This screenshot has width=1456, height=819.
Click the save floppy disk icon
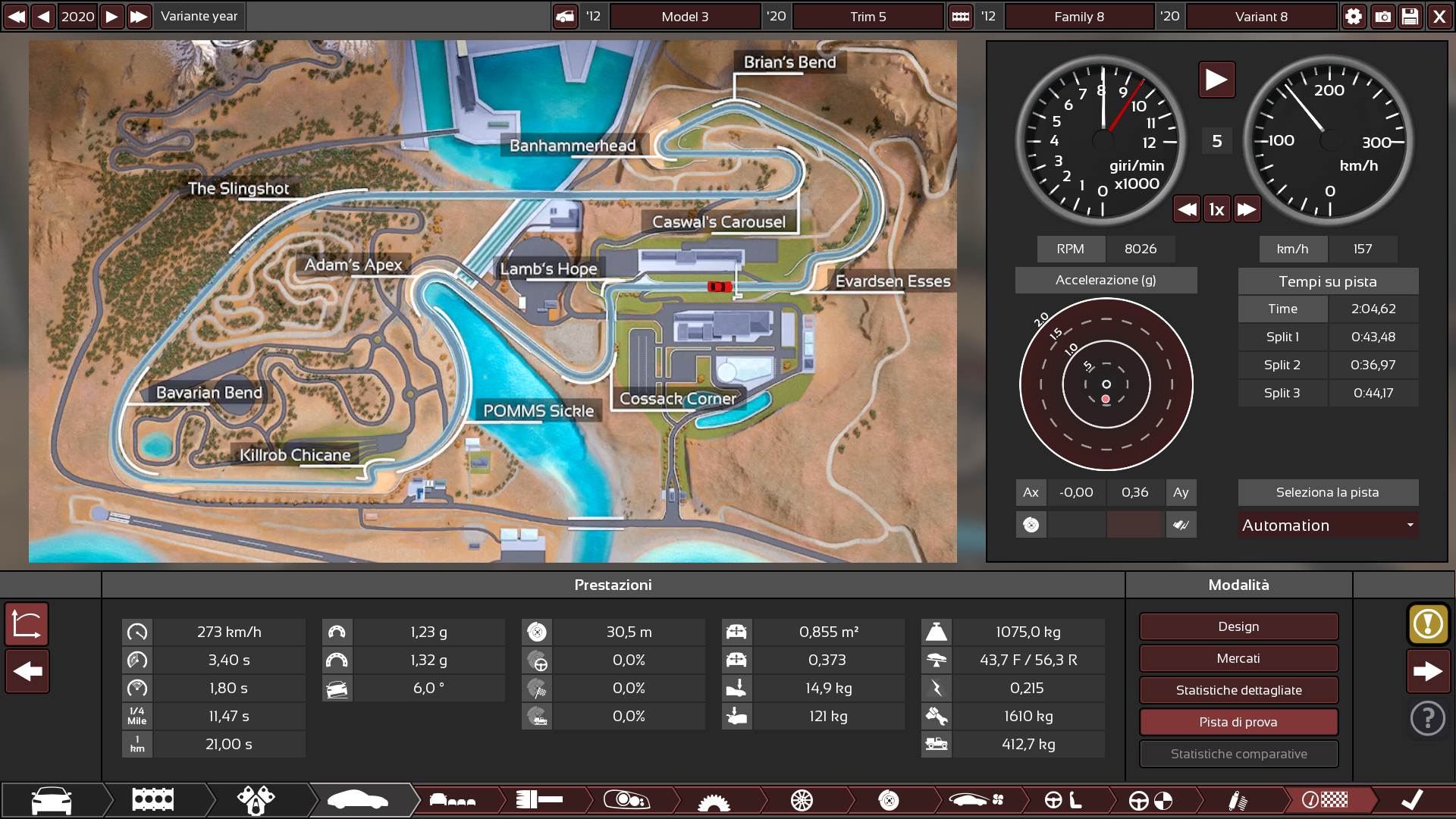tap(1410, 17)
